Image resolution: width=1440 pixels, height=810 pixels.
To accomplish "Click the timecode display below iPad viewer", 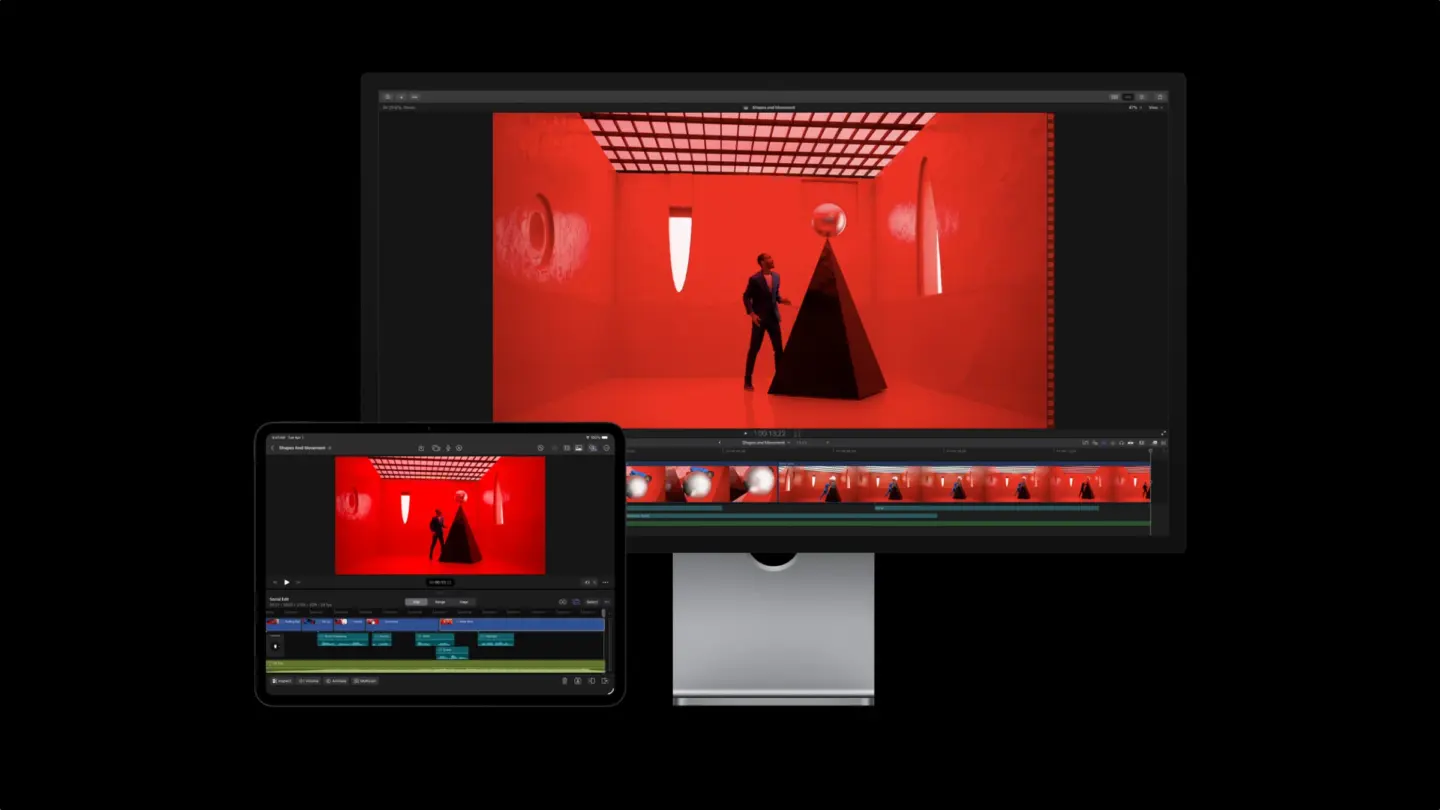I will (440, 582).
